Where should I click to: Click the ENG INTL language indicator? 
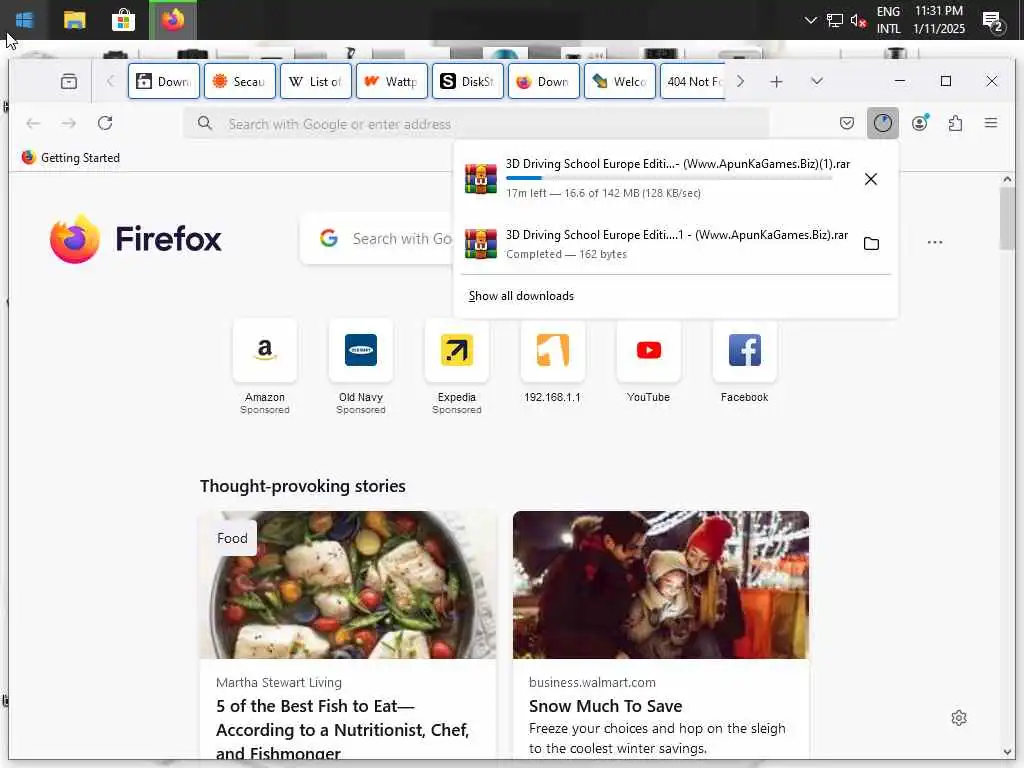pos(888,20)
